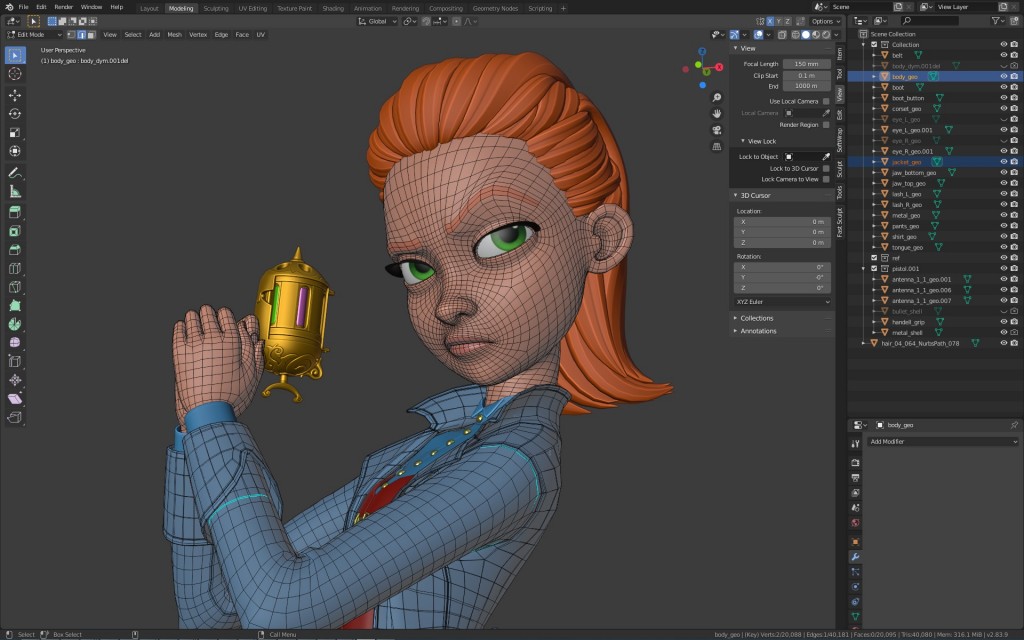Screen dimensions: 1024x640
Task: Switch to the Sculpting workspace tab
Action: point(215,7)
